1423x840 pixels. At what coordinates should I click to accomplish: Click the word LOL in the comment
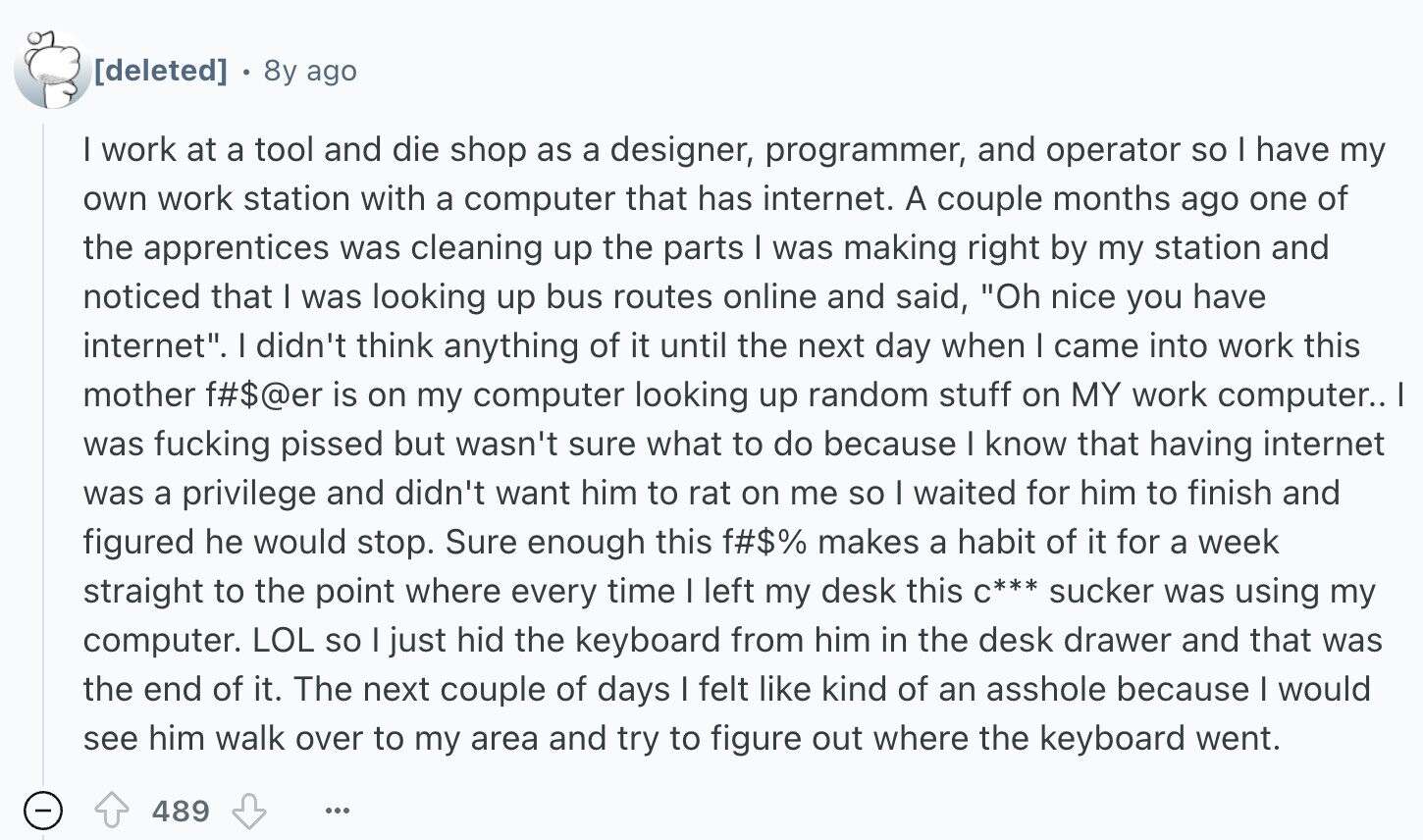pos(284,640)
